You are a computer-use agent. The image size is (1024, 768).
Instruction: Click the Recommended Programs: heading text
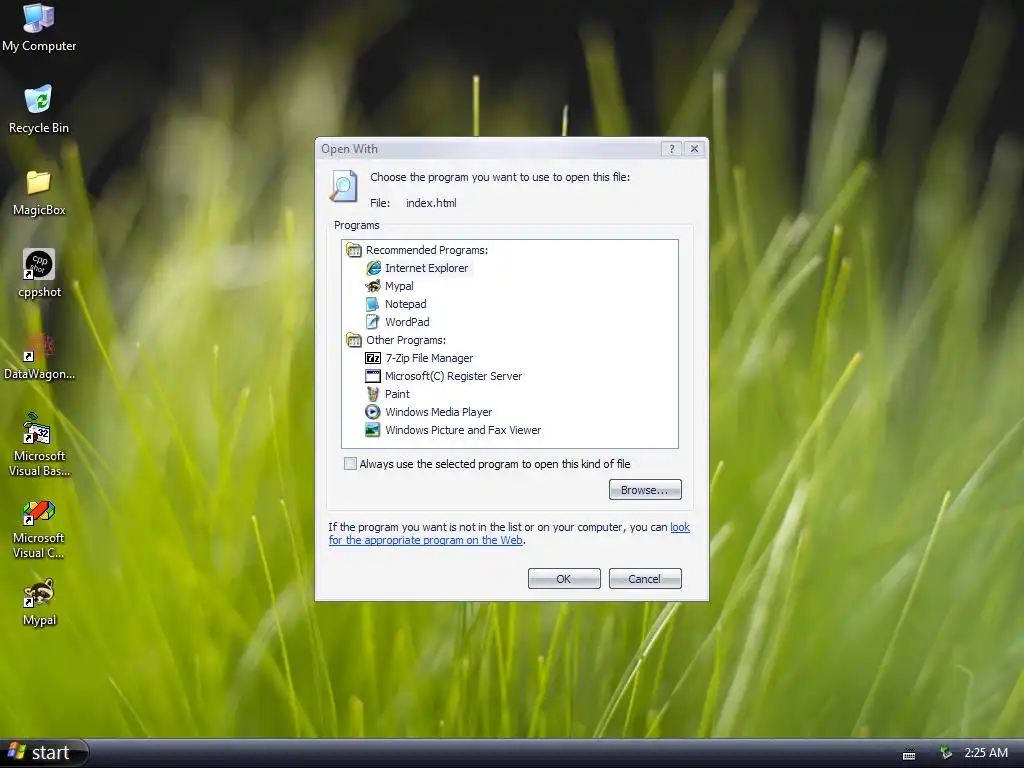426,250
